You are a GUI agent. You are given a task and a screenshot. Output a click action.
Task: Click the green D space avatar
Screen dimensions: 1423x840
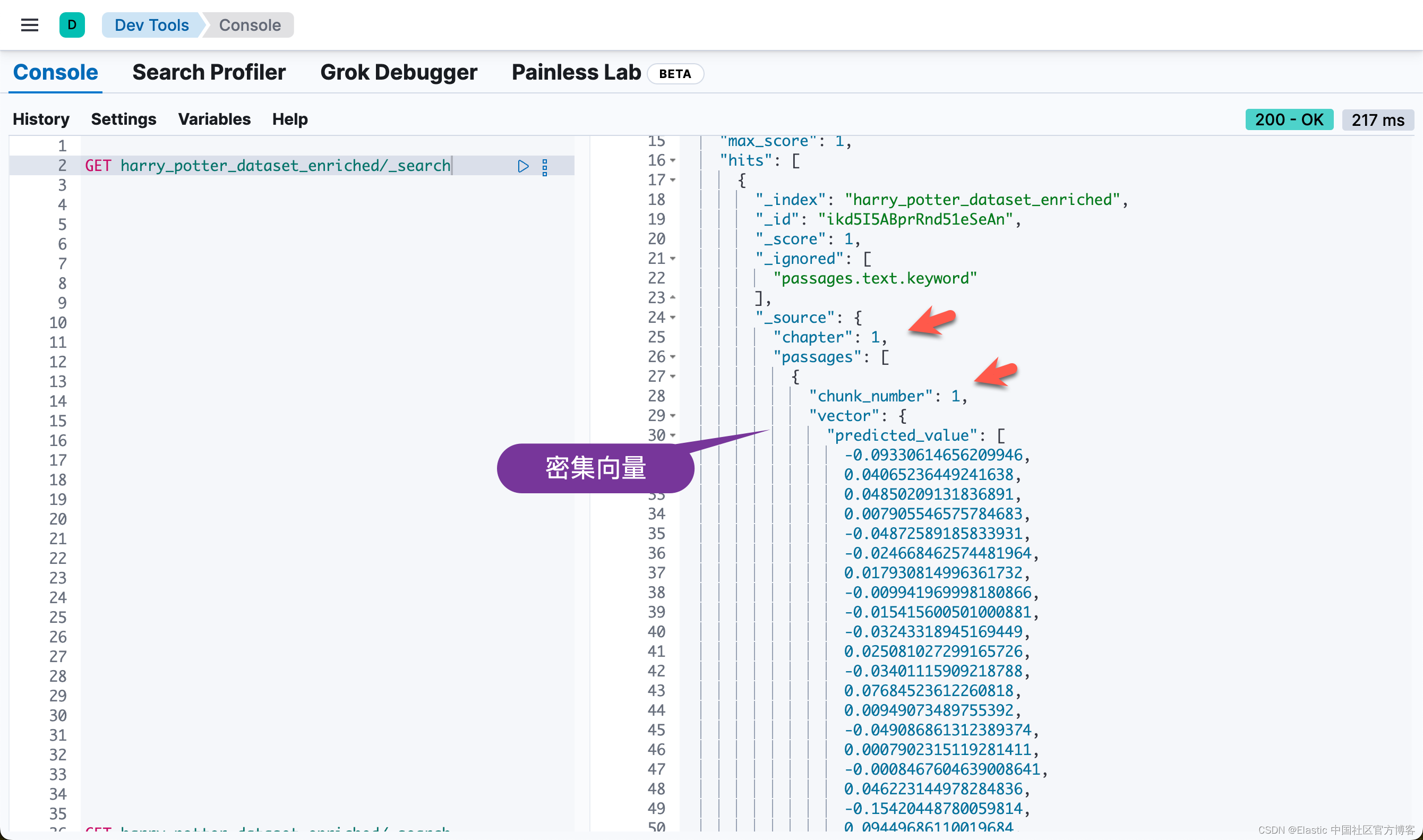72,25
